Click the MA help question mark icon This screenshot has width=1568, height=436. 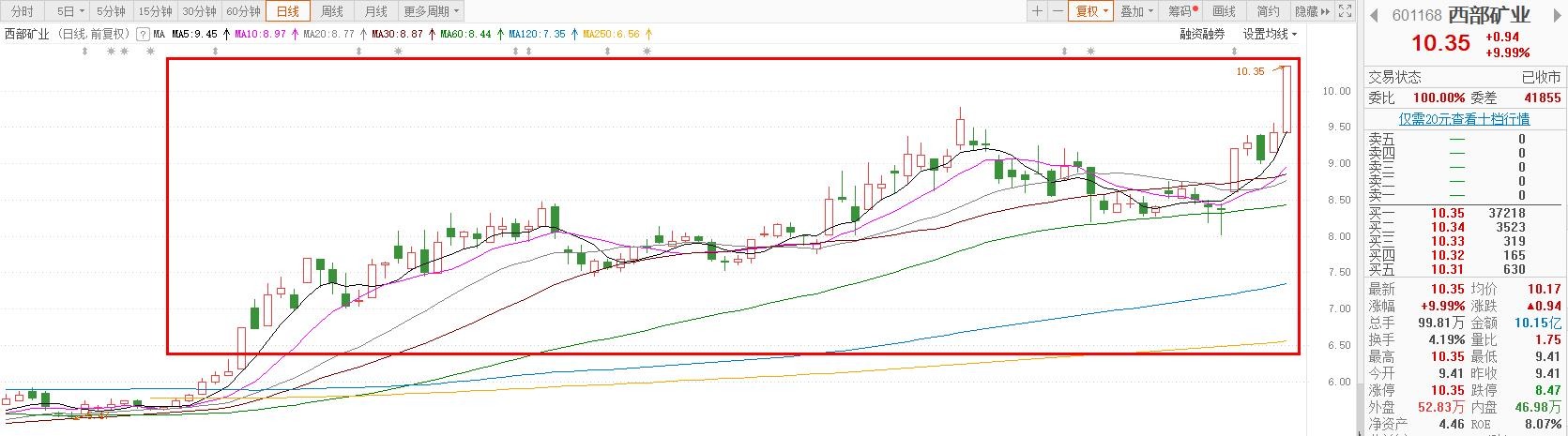point(144,34)
